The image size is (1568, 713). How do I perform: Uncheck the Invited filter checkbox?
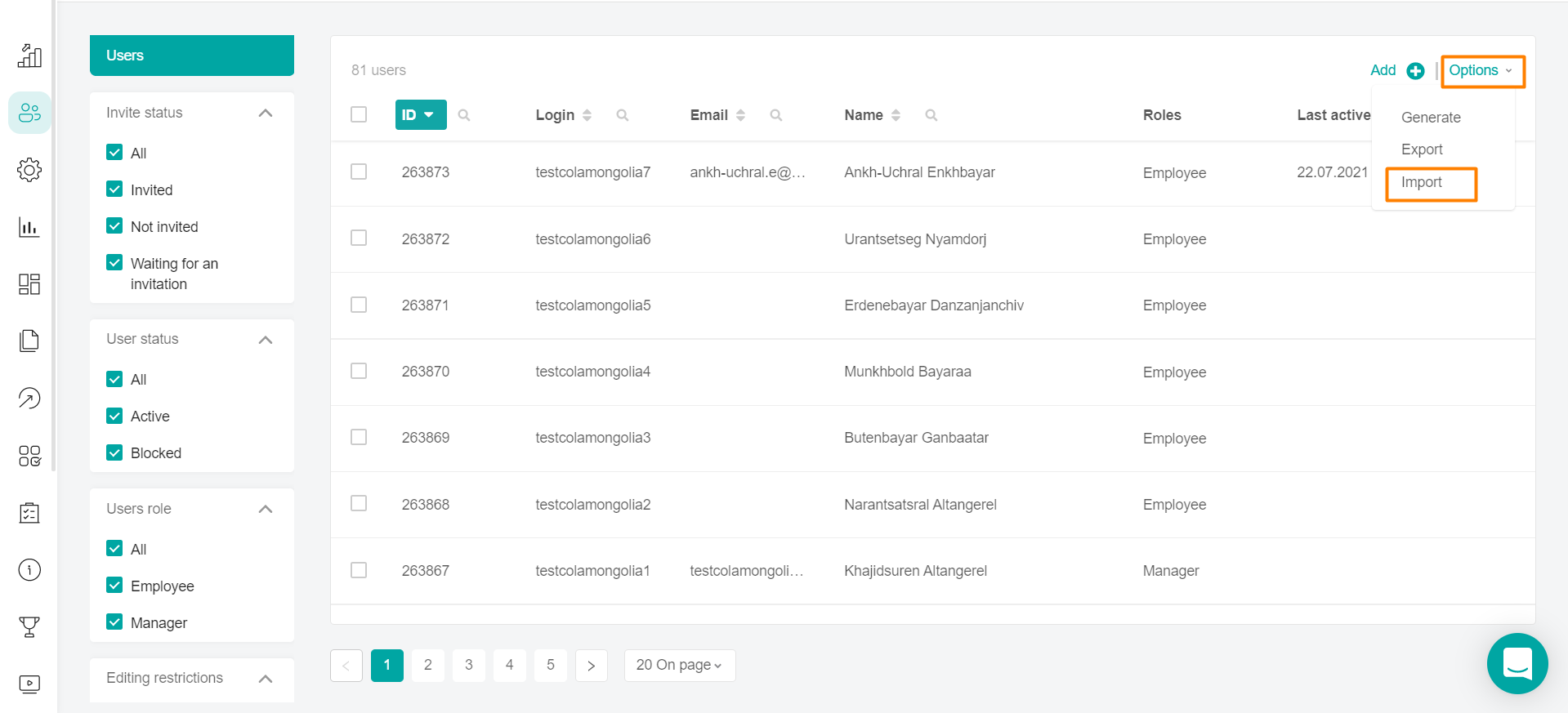[x=114, y=189]
